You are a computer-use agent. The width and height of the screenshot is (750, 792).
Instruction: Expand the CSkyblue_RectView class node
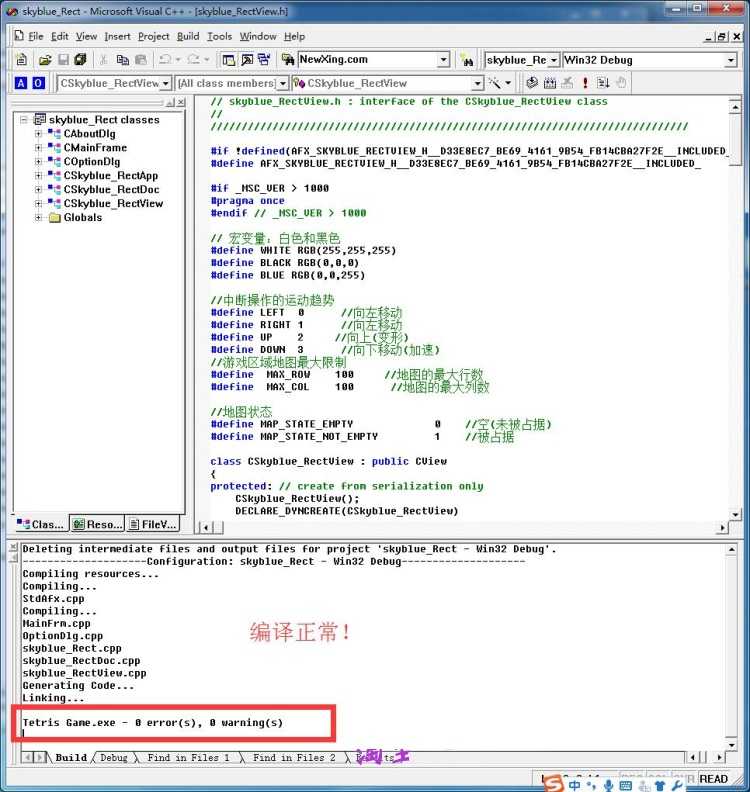point(38,204)
